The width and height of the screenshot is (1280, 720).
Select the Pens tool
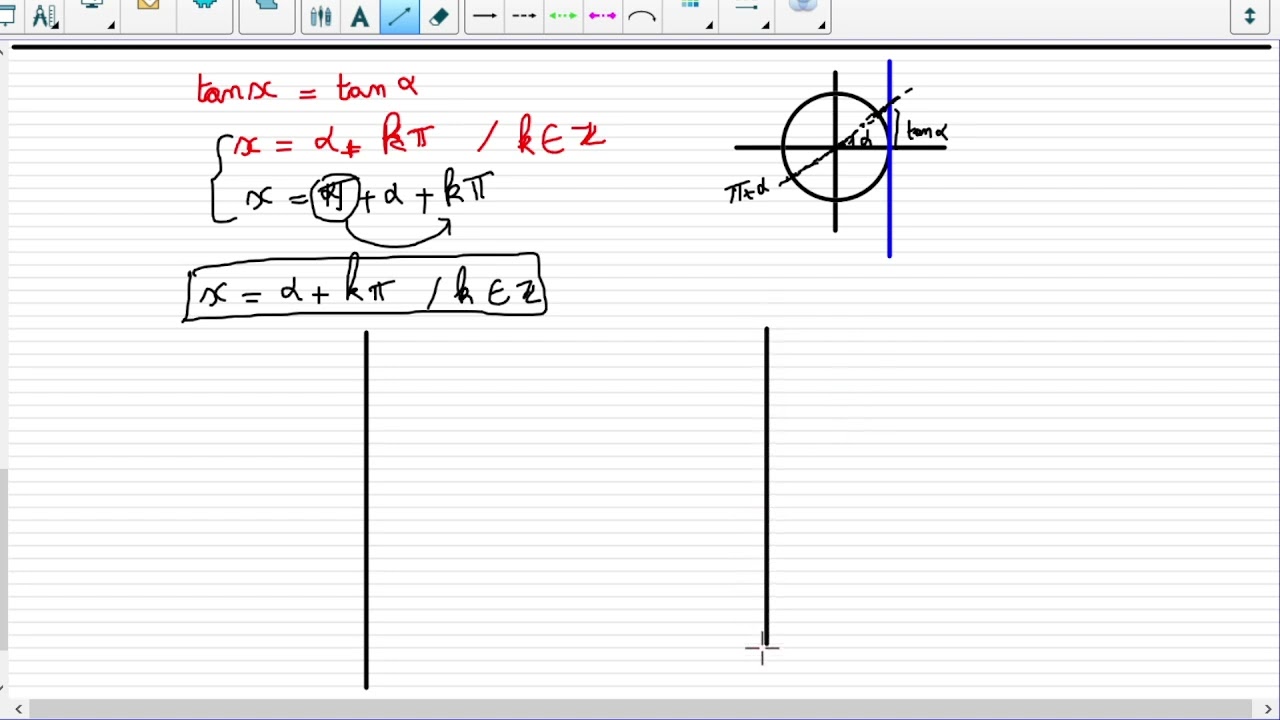click(321, 16)
